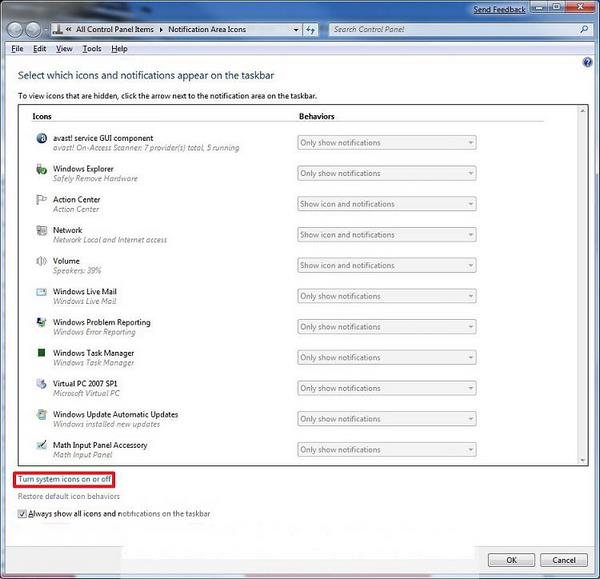This screenshot has width=600, height=579.
Task: Click the OK button
Action: click(511, 560)
